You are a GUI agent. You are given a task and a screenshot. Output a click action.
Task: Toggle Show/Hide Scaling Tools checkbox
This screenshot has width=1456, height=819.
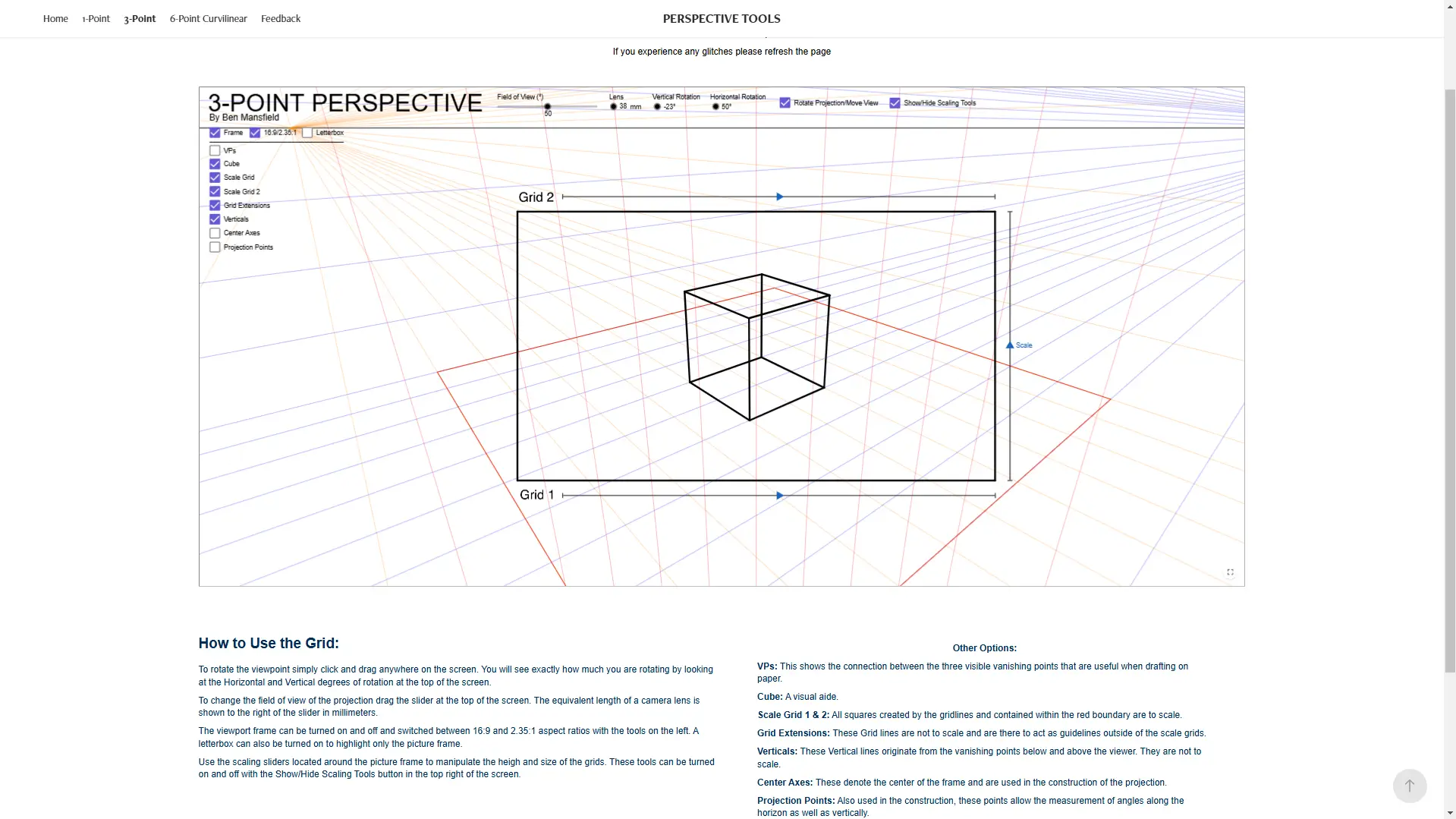click(x=895, y=103)
